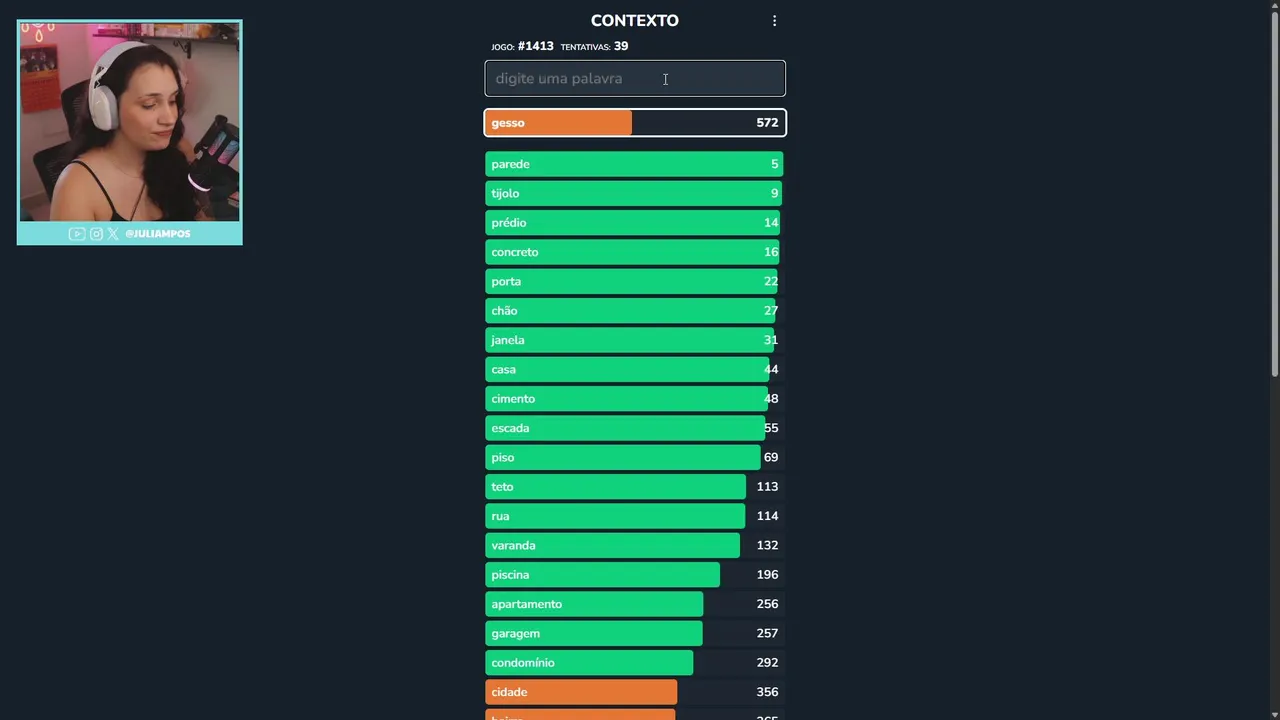This screenshot has height=720, width=1280.
Task: Click the YouTube icon under the webcam
Action: coord(77,234)
